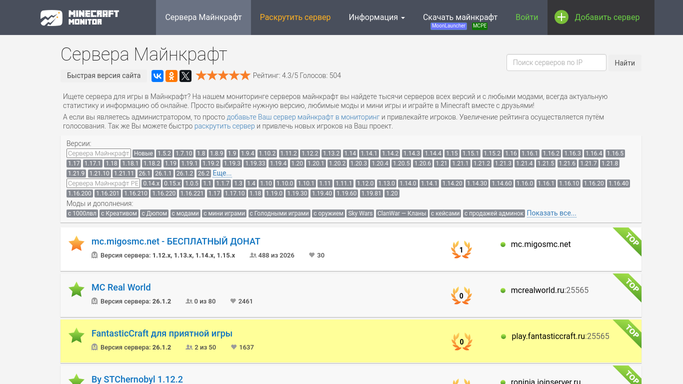Open the Раскрутить сервер menu item
This screenshot has width=683, height=384.
pyautogui.click(x=295, y=17)
